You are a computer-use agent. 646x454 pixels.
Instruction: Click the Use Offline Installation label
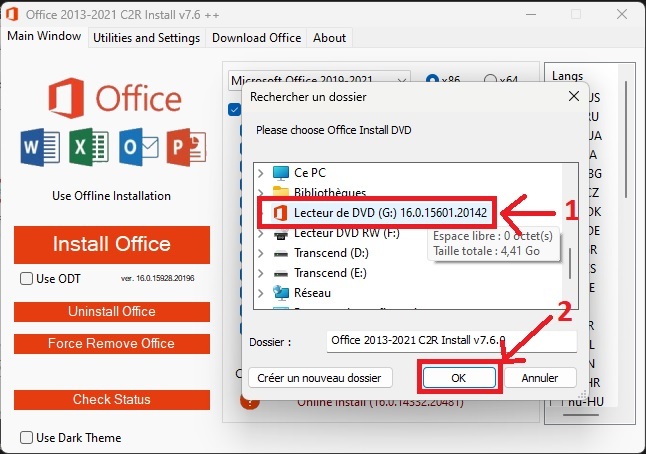(111, 196)
